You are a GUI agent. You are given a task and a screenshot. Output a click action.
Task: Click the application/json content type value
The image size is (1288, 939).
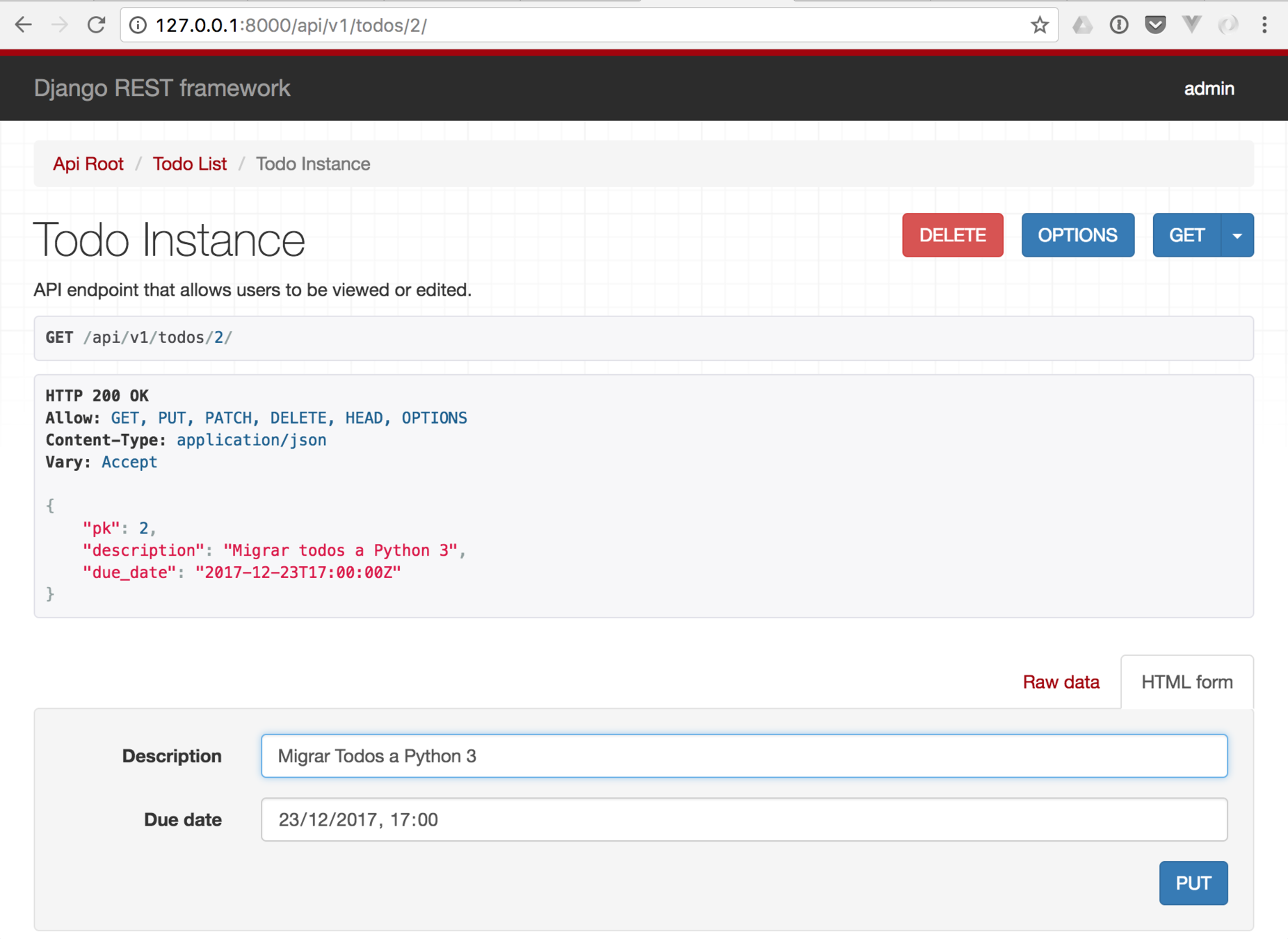tap(252, 440)
